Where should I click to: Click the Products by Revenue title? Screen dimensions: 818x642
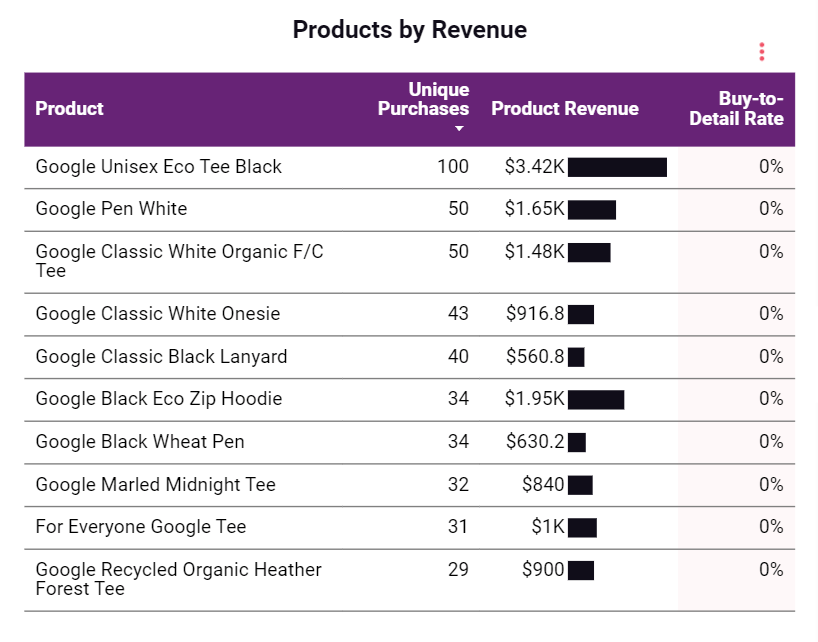coord(409,30)
